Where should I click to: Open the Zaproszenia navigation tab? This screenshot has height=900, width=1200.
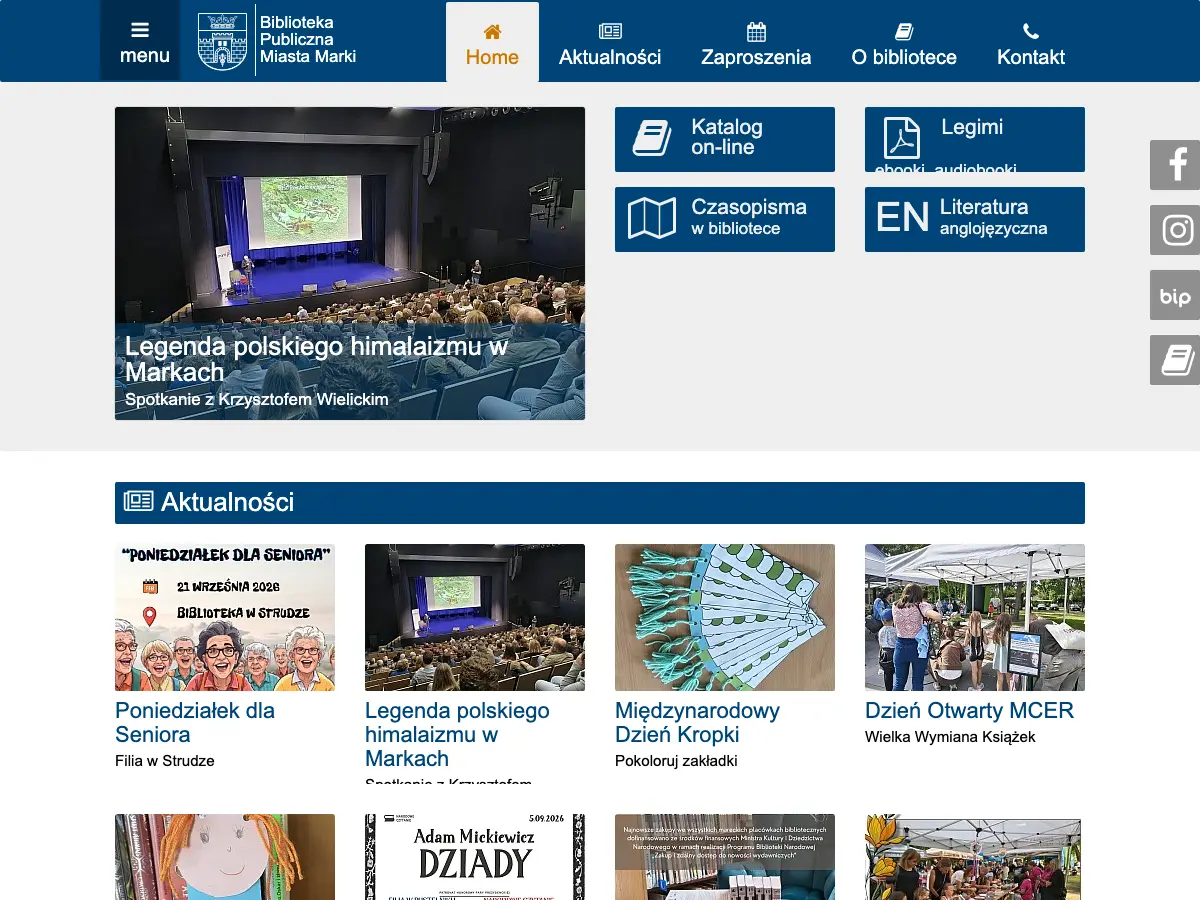tap(756, 42)
